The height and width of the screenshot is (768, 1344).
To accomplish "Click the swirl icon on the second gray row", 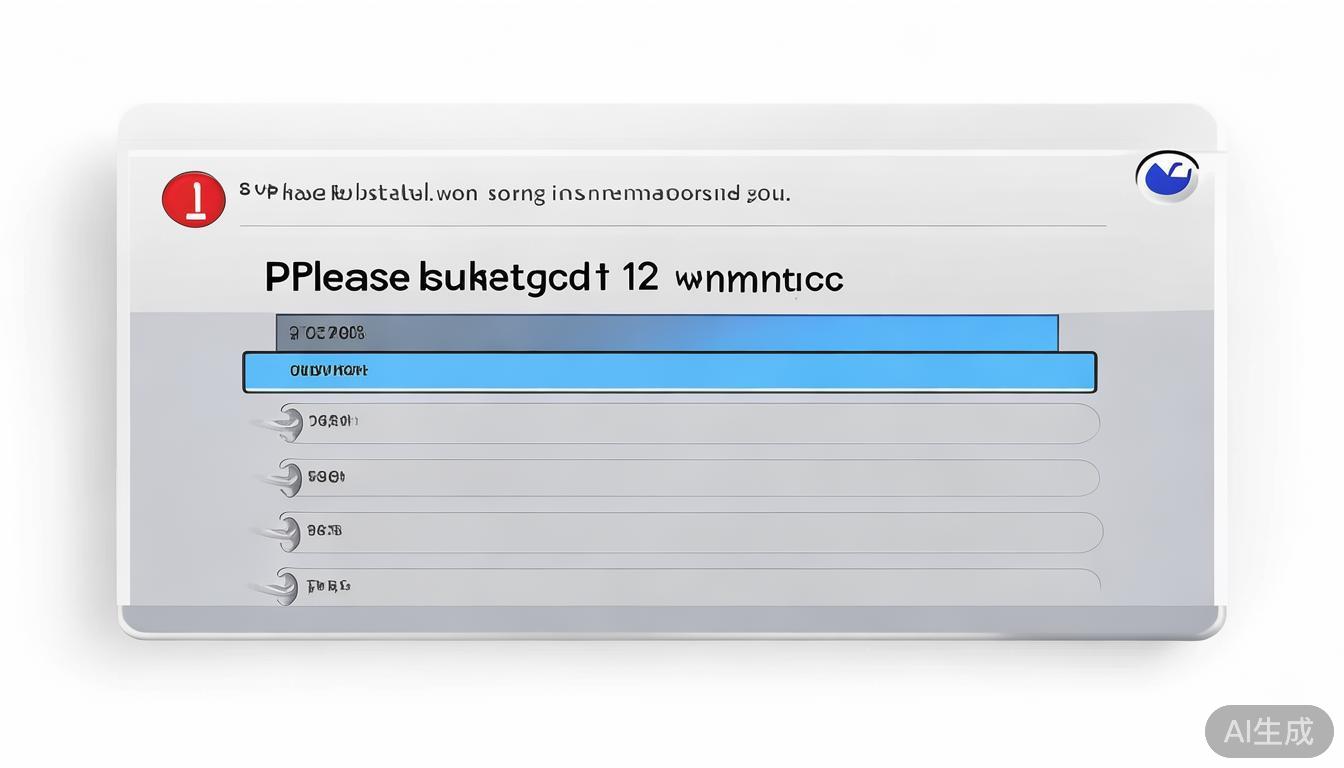I will (x=288, y=478).
